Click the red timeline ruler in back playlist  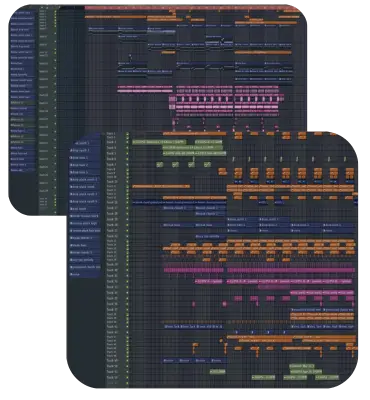click(x=192, y=7)
